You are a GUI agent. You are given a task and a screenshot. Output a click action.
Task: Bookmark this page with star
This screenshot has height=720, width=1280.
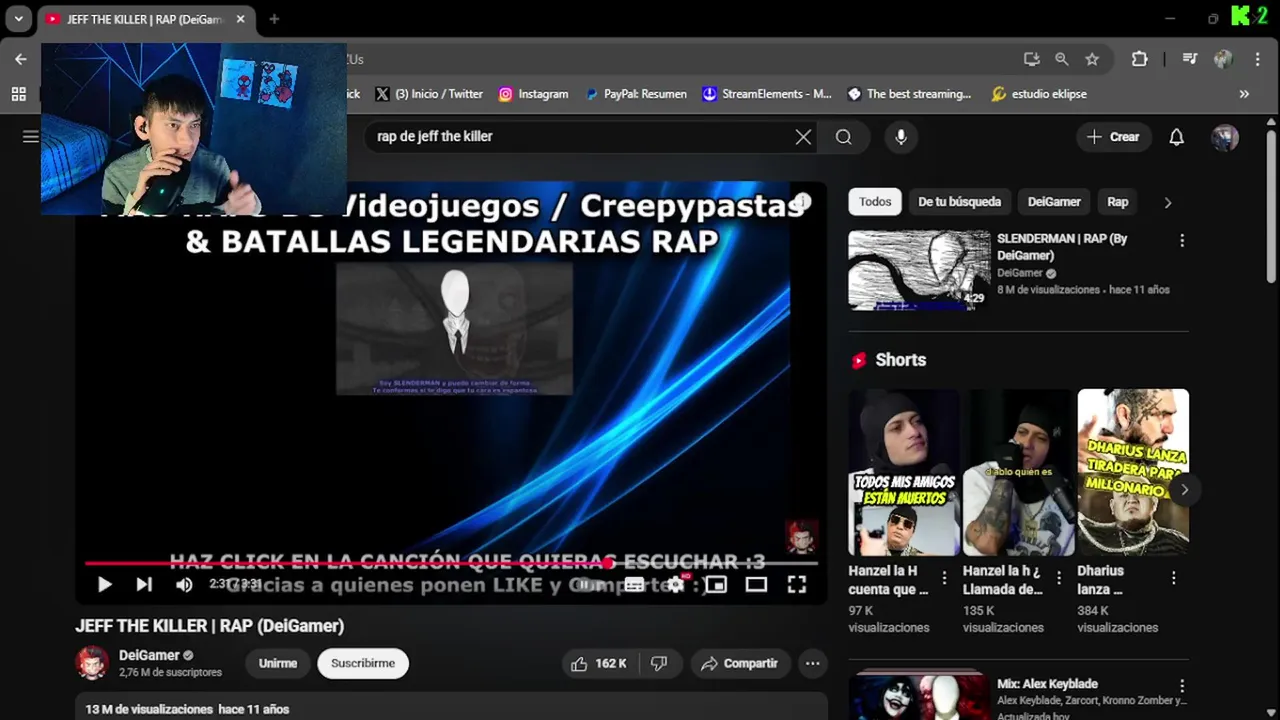click(x=1092, y=59)
